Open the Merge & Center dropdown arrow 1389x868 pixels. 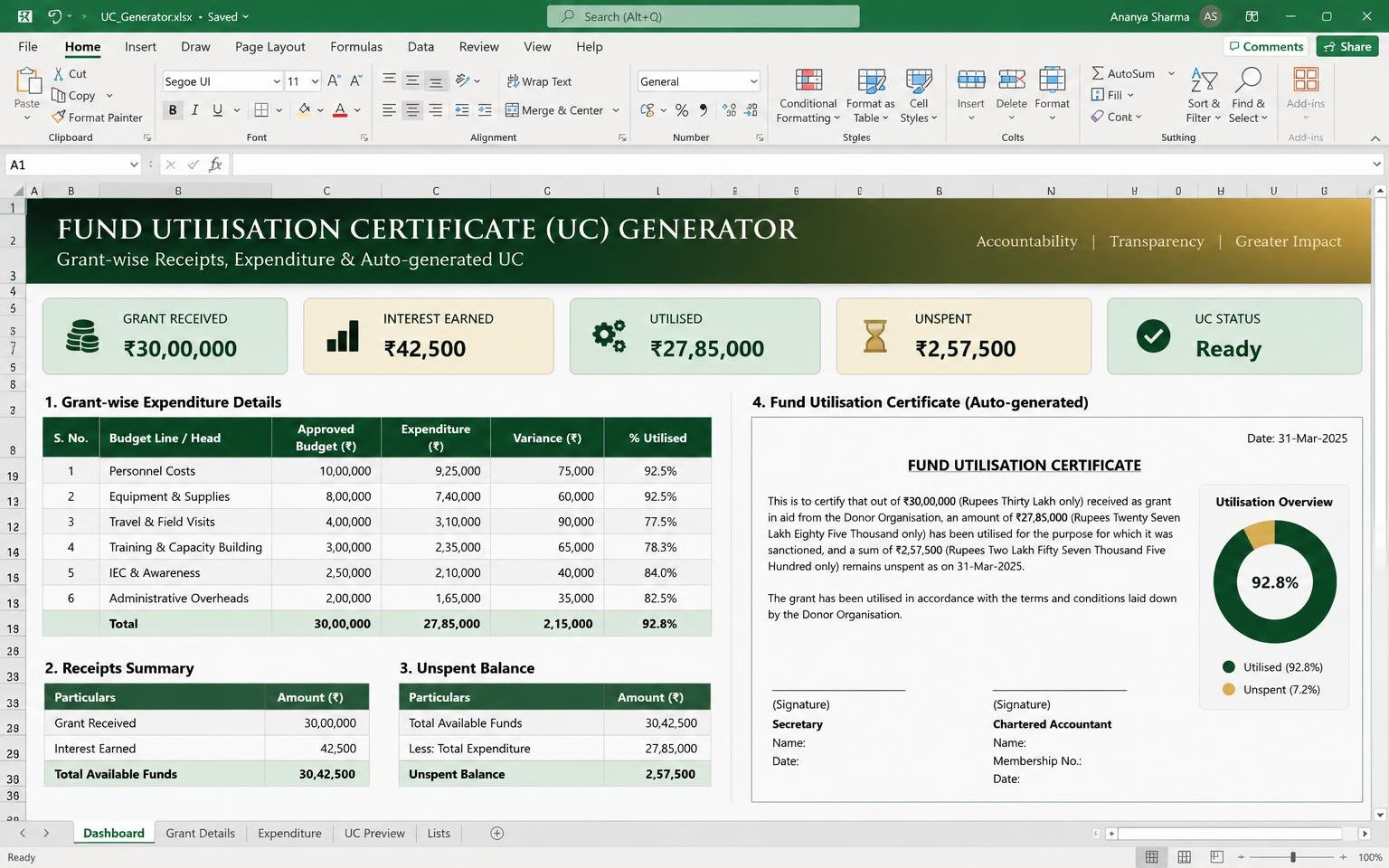pos(616,110)
